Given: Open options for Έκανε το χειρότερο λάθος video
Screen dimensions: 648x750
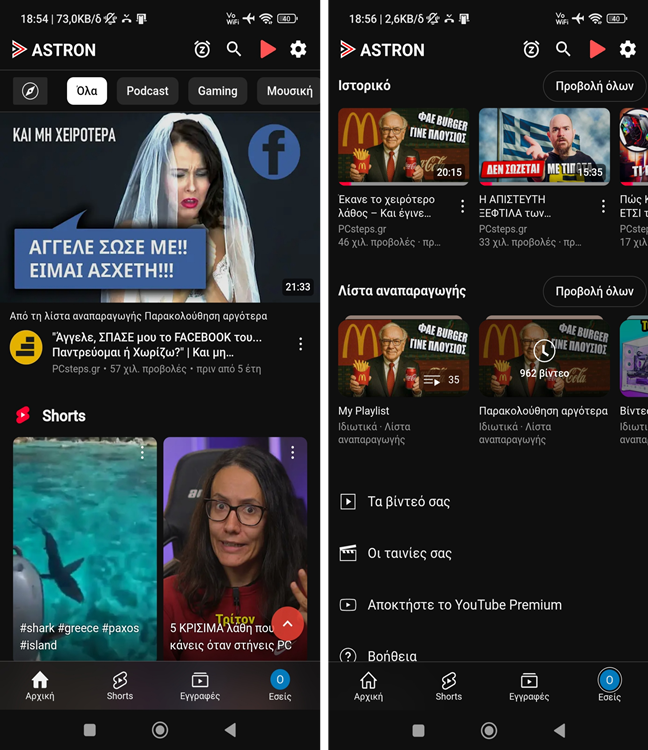Looking at the screenshot, I should (x=462, y=206).
